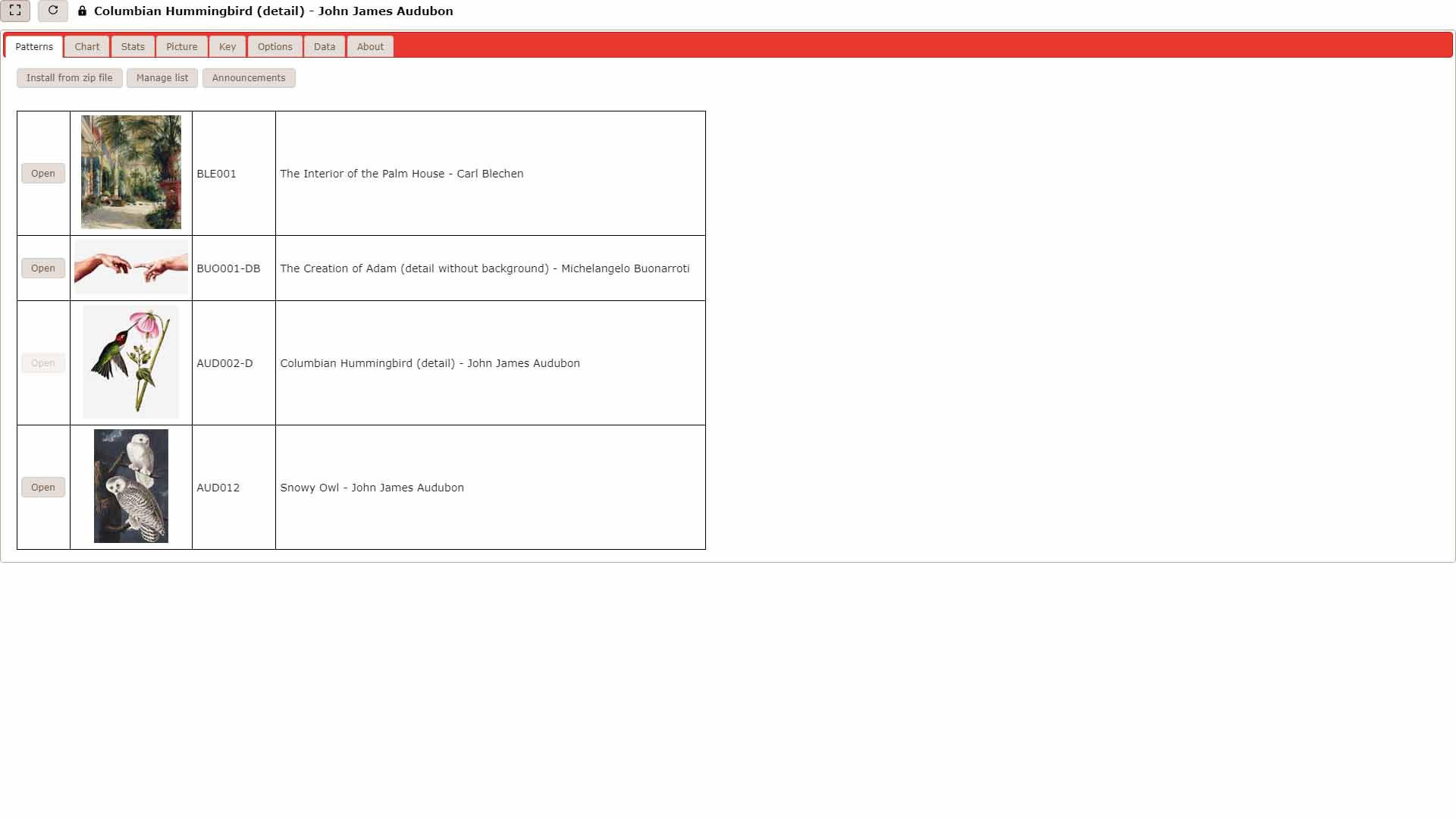
Task: Select the Picture tab
Action: [181, 46]
